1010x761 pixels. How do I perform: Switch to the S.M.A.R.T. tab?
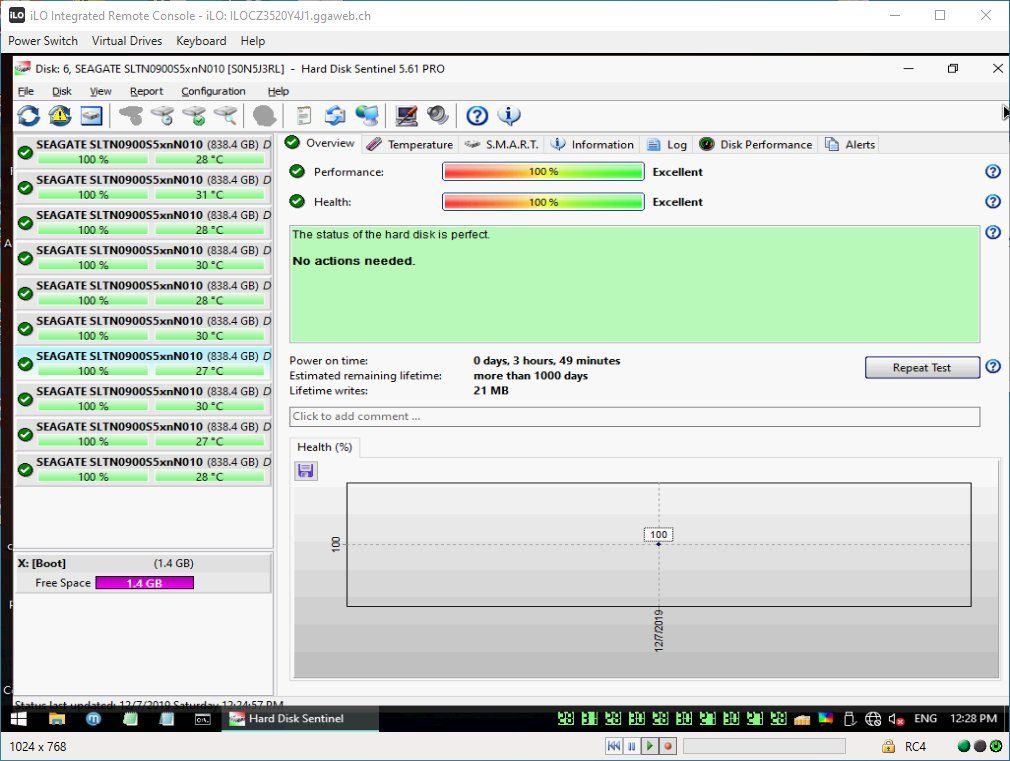click(502, 144)
